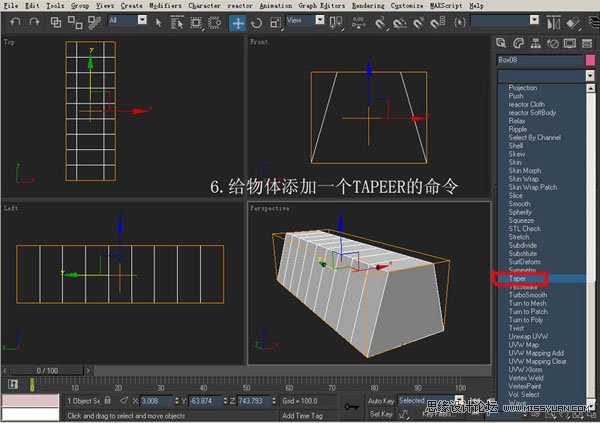Choose Taper from the modifier list
This screenshot has width=600, height=423.
click(518, 279)
